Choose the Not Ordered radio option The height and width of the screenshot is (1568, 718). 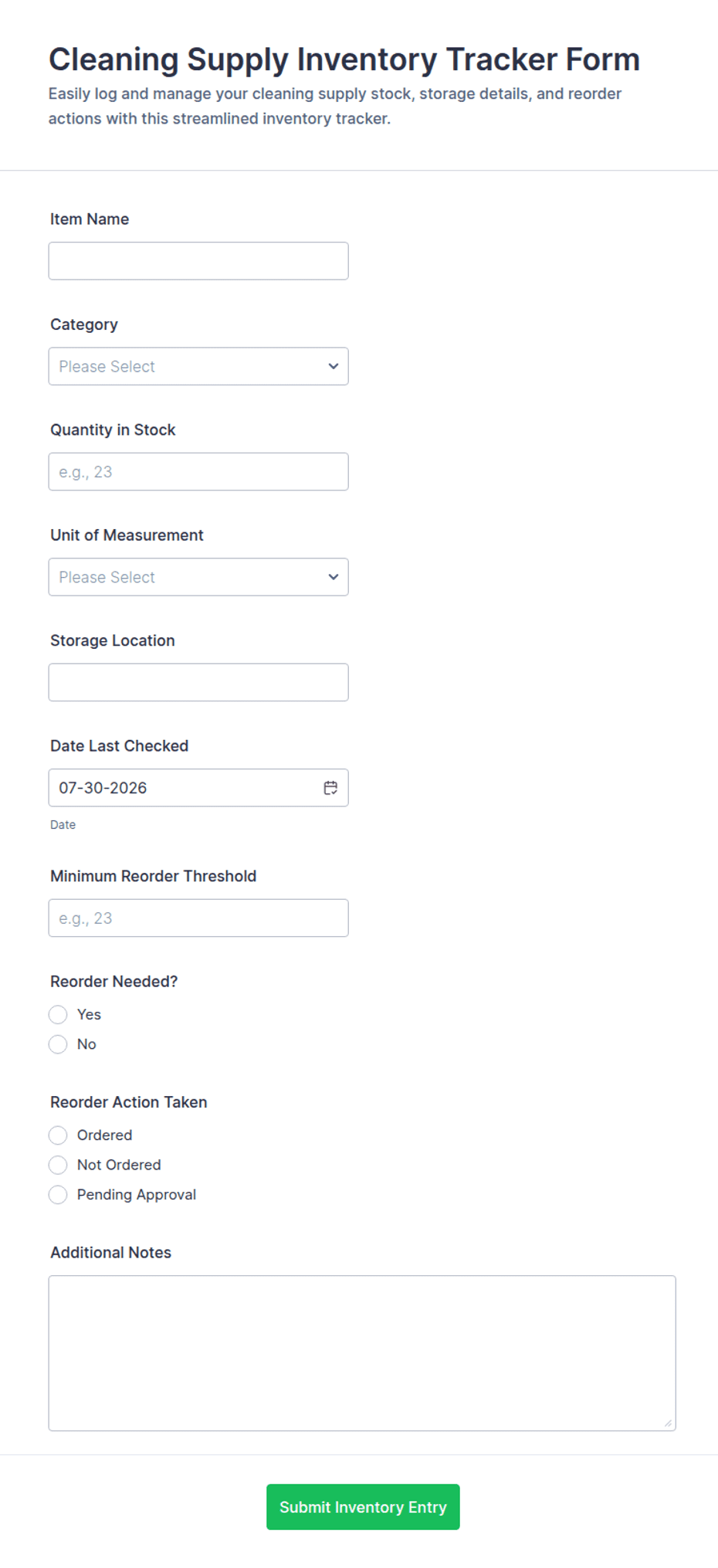coord(58,1165)
